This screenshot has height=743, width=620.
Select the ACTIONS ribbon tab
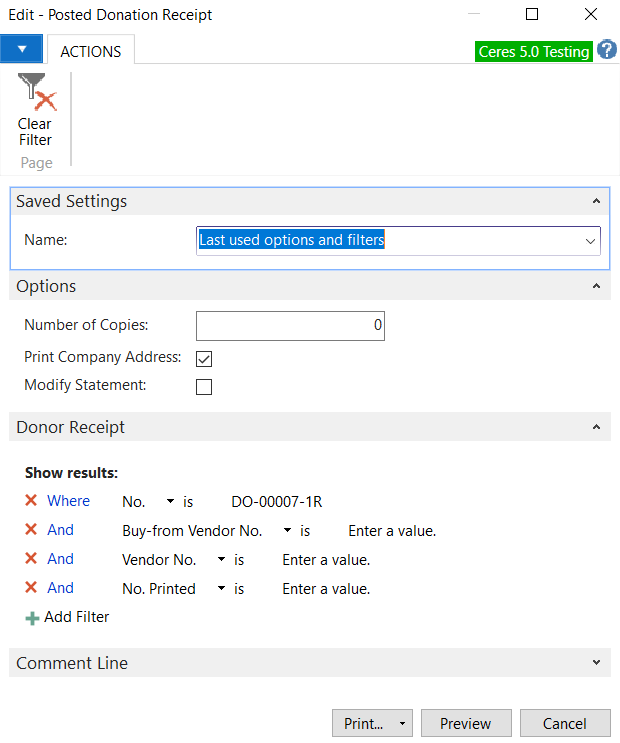[91, 51]
